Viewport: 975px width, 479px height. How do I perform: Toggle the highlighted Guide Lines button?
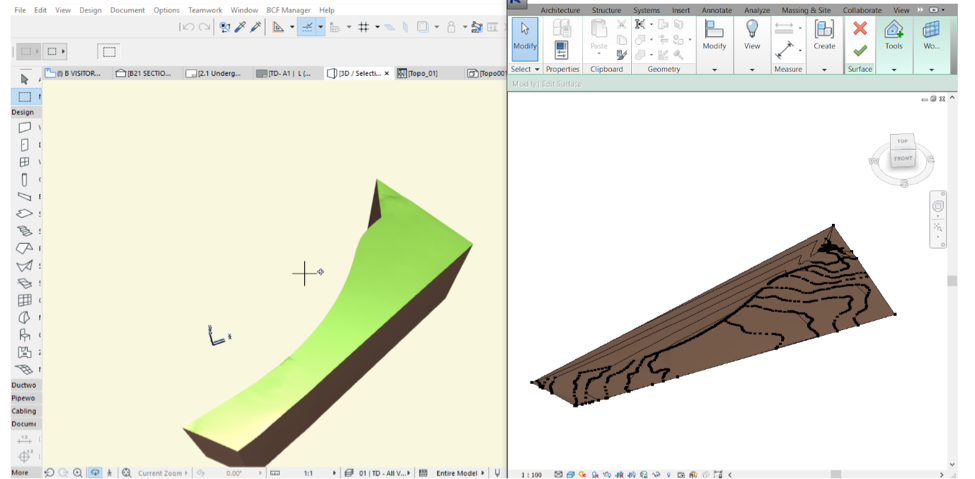pos(306,27)
